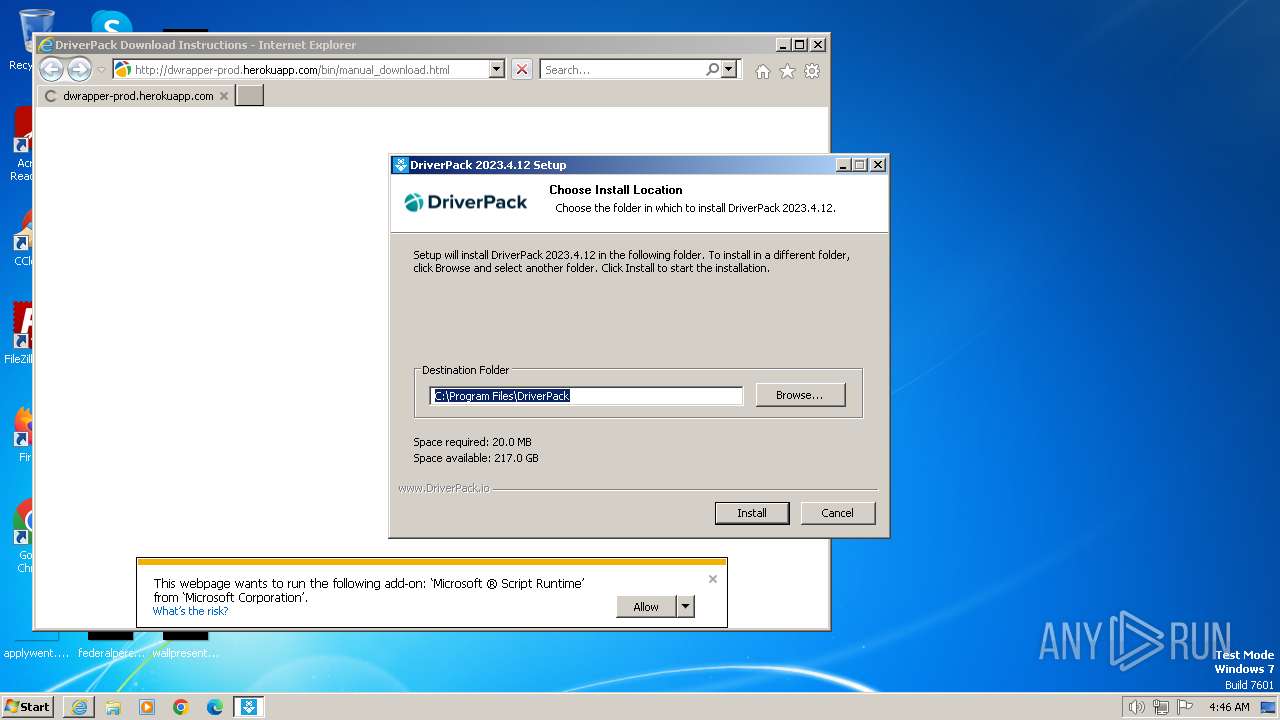
Task: Close the Internet Explorer window
Action: click(818, 45)
